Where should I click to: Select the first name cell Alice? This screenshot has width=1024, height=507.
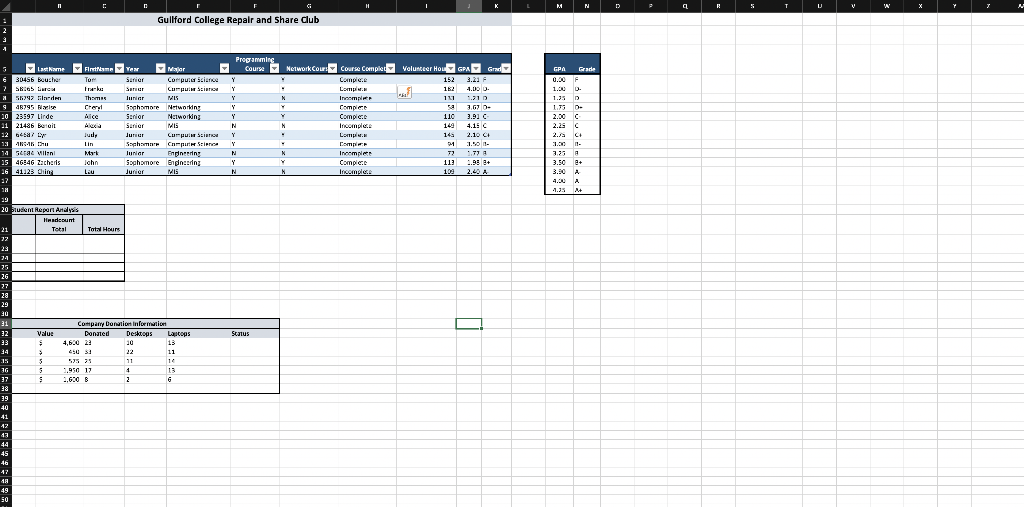click(104, 116)
